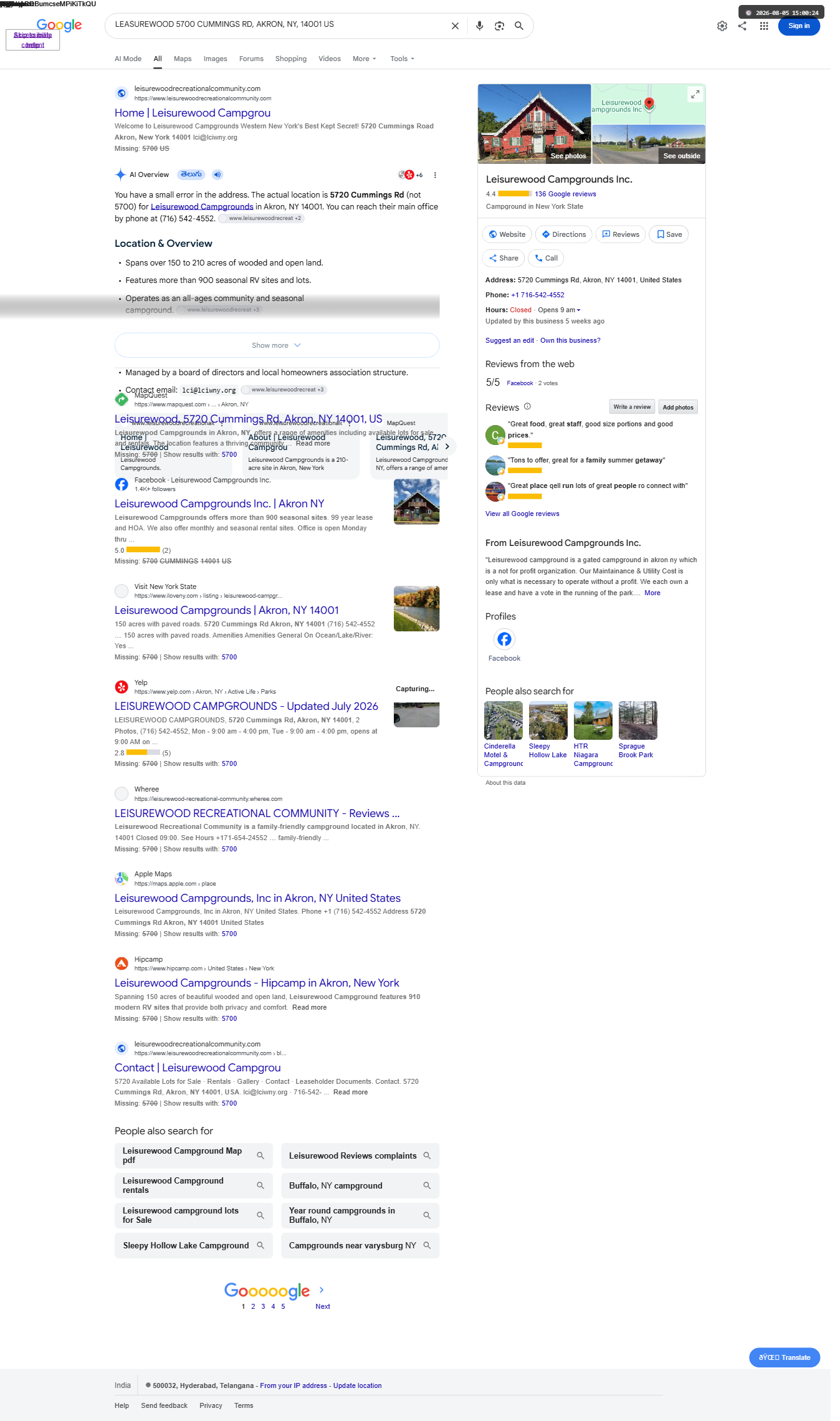The height and width of the screenshot is (1421, 840).
Task: Open the 136 Google reviews link
Action: pyautogui.click(x=565, y=194)
